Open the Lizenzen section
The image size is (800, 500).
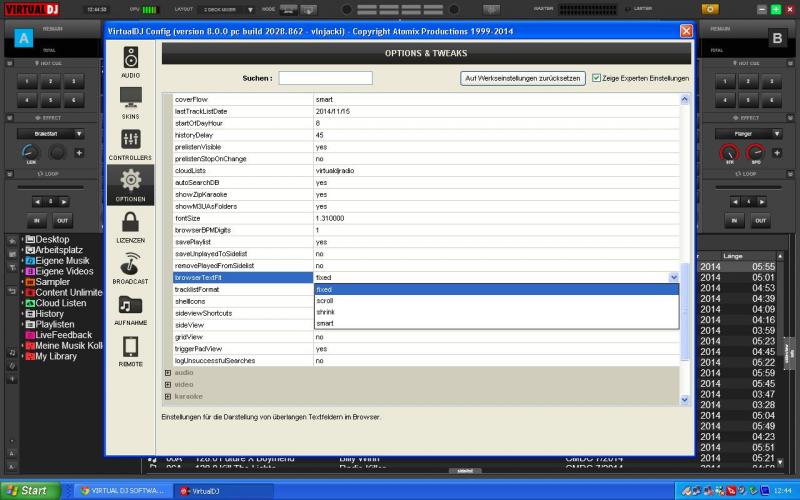tap(131, 226)
